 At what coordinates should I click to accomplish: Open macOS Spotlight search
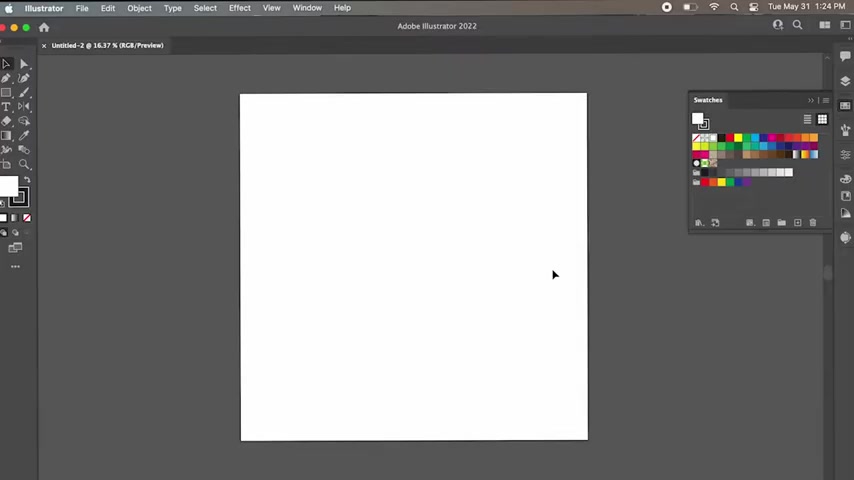734,8
